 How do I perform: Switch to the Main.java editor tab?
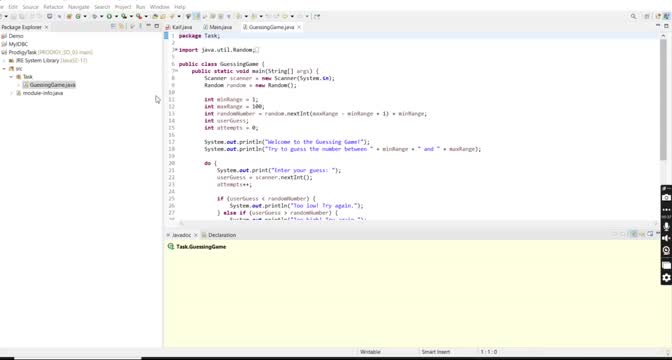click(221, 27)
